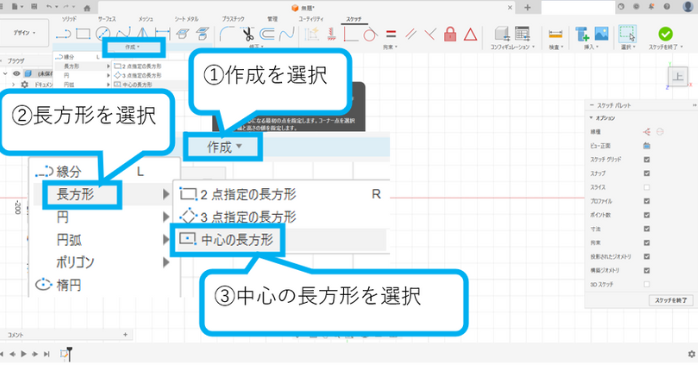Click the Equal constraint icon
The width and height of the screenshot is (698, 365).
click(391, 34)
